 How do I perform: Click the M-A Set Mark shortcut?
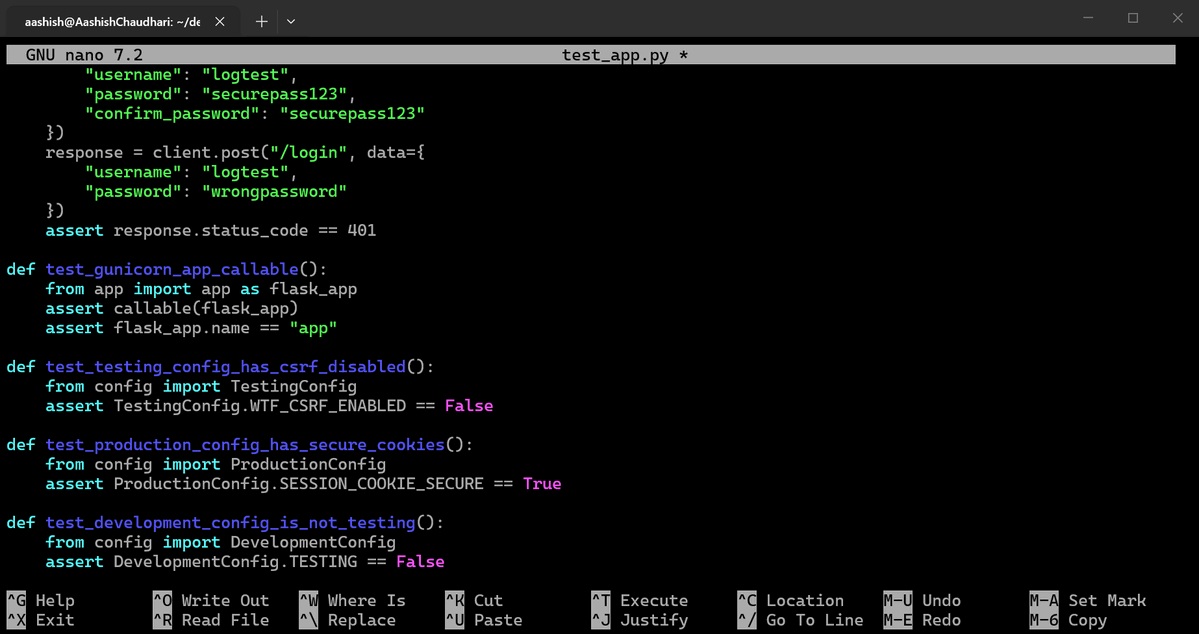point(1087,600)
